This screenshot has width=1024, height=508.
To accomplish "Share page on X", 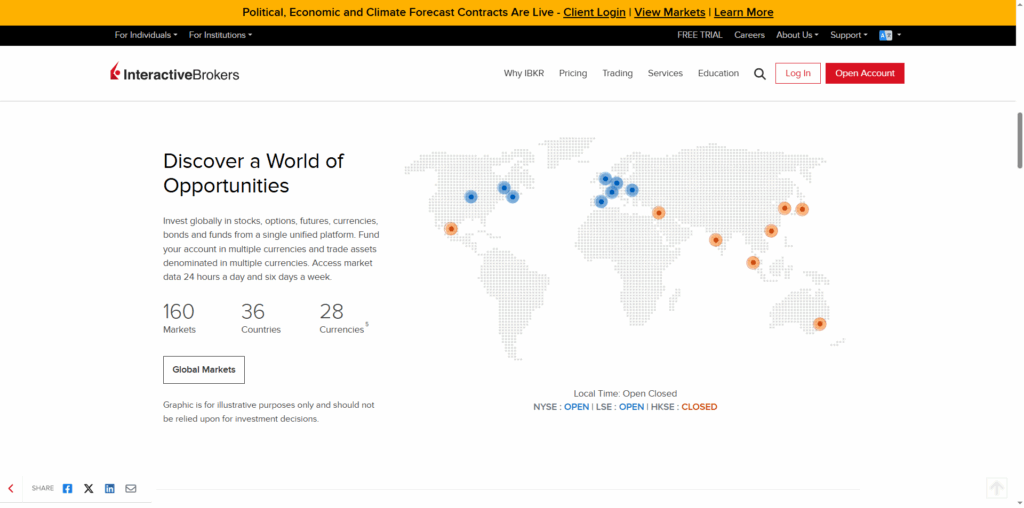I will pyautogui.click(x=89, y=488).
